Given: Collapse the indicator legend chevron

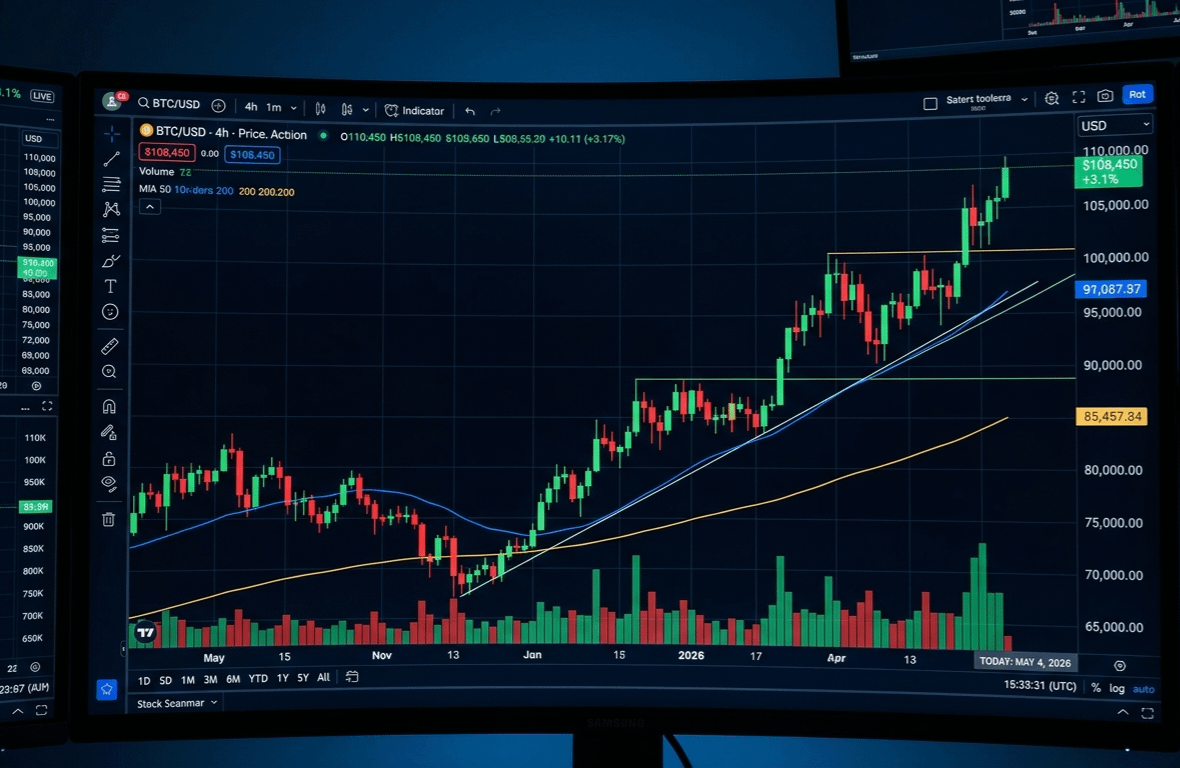Looking at the screenshot, I should point(150,207).
